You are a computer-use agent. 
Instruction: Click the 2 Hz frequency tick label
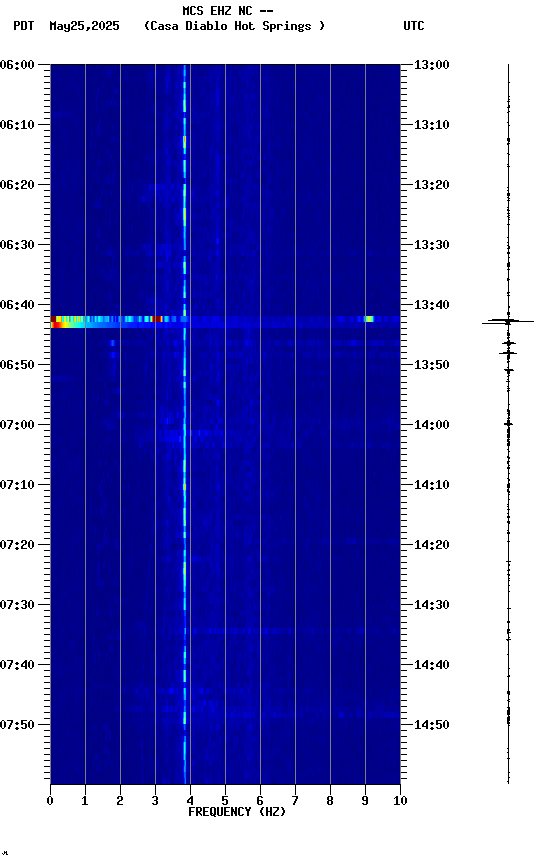click(x=120, y=801)
